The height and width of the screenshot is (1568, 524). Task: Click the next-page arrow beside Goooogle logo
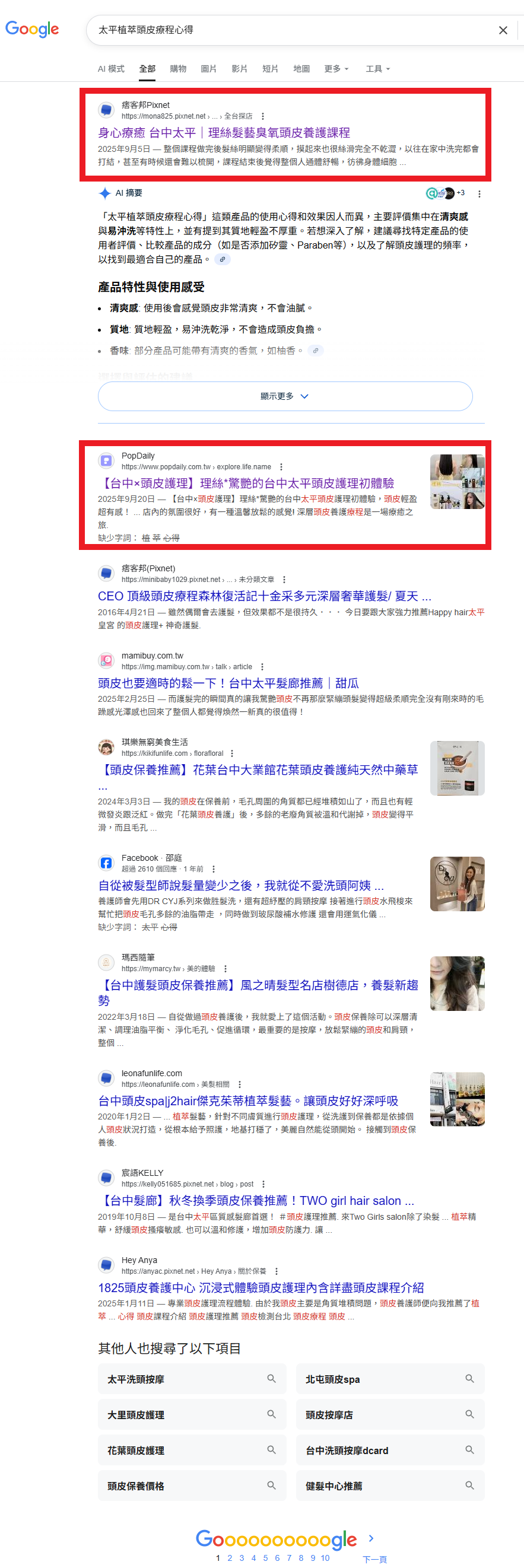[x=371, y=1538]
